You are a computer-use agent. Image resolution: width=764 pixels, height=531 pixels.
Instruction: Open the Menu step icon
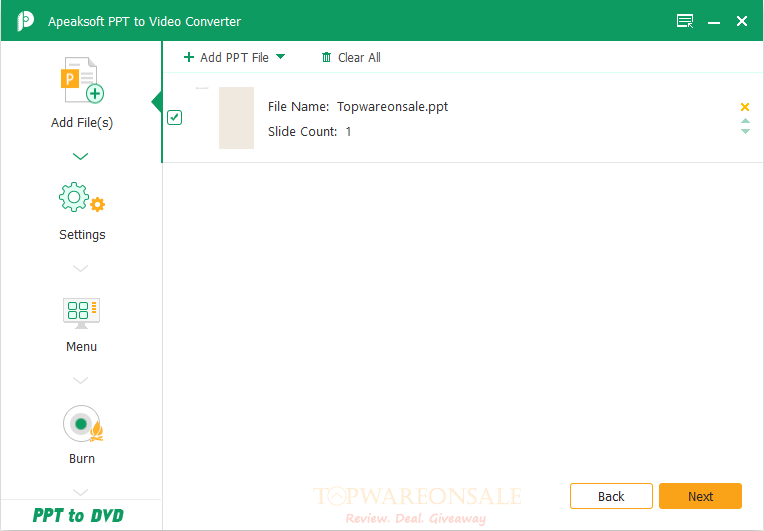pos(81,313)
